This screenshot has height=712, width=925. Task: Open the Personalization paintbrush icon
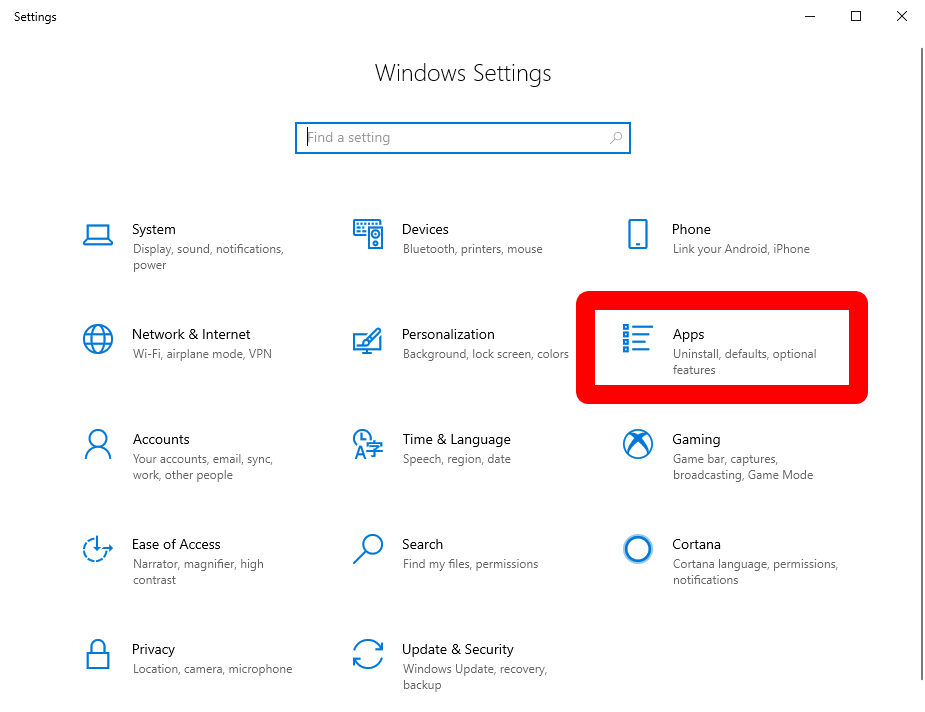click(x=368, y=341)
